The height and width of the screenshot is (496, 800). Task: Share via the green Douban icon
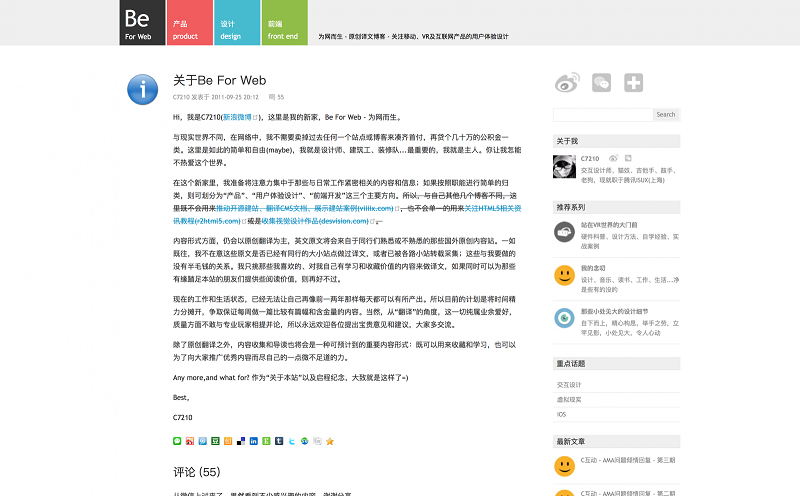pos(215,441)
